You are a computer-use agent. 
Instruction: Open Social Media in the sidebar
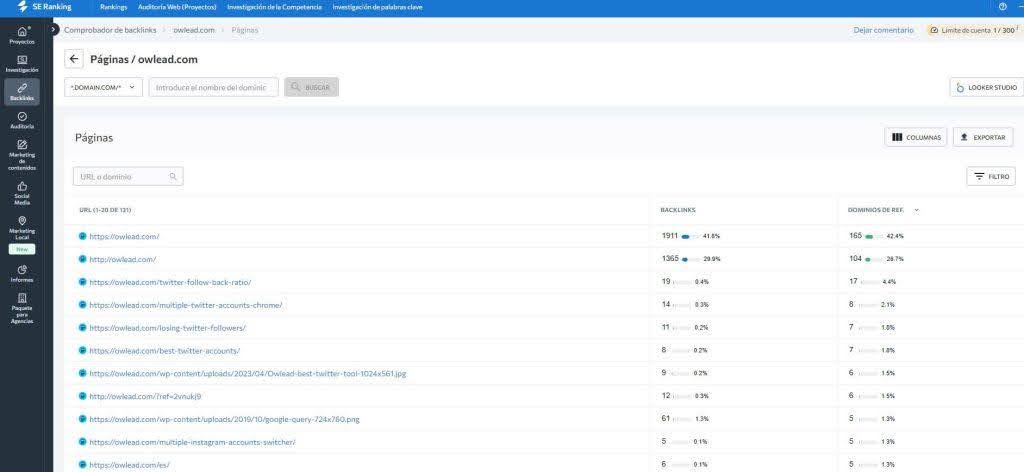coord(22,193)
